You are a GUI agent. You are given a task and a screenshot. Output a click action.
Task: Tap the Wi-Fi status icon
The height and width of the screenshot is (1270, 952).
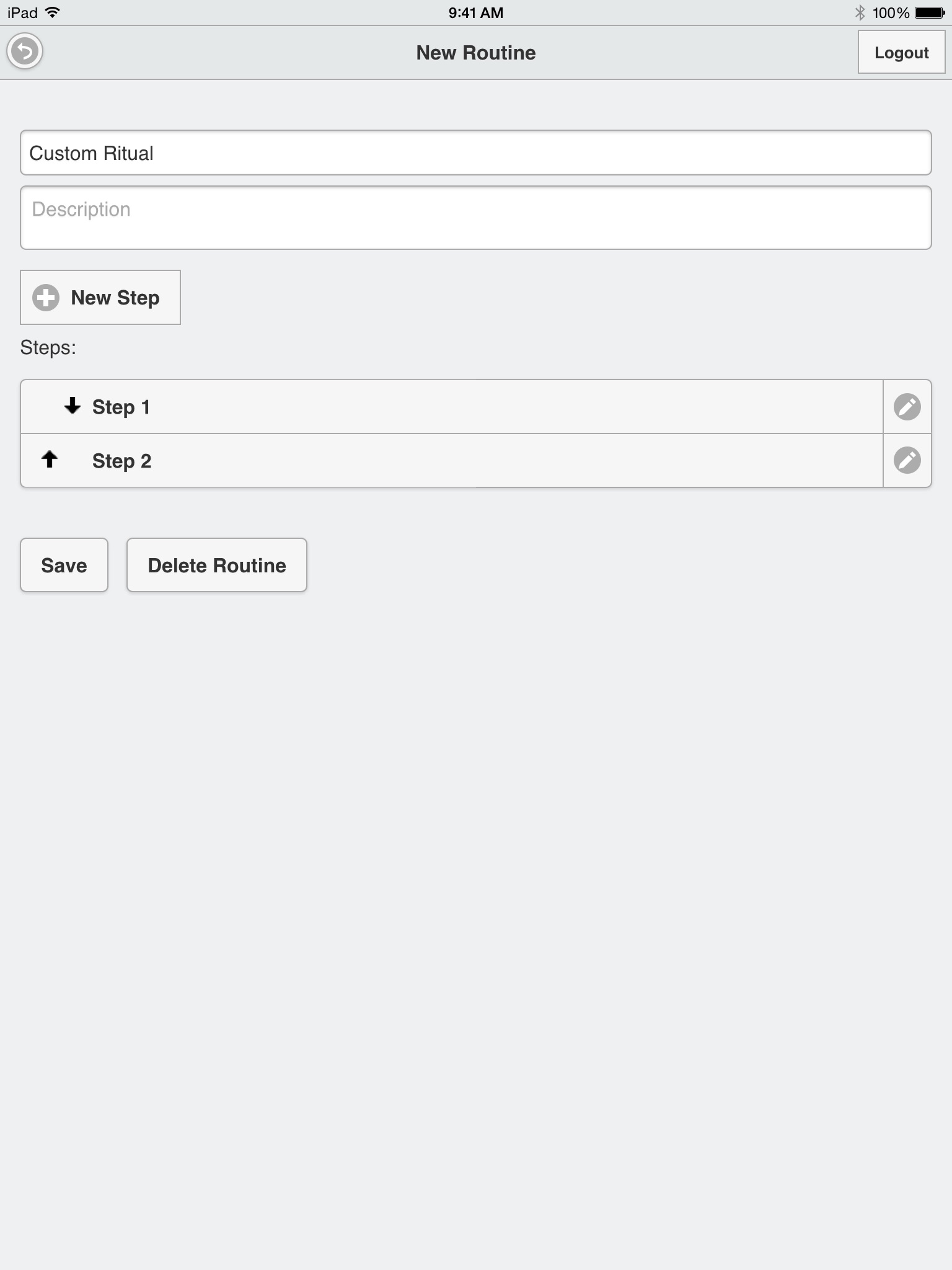pos(53,12)
